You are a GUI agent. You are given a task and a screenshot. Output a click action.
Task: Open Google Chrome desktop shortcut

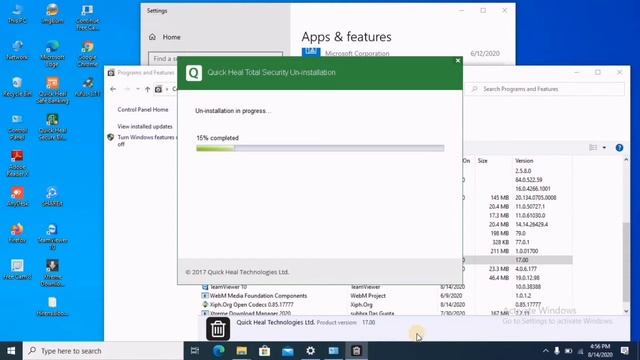[x=87, y=53]
